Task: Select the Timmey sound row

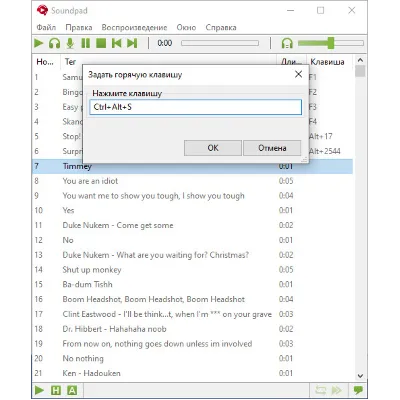Action: pos(193,166)
